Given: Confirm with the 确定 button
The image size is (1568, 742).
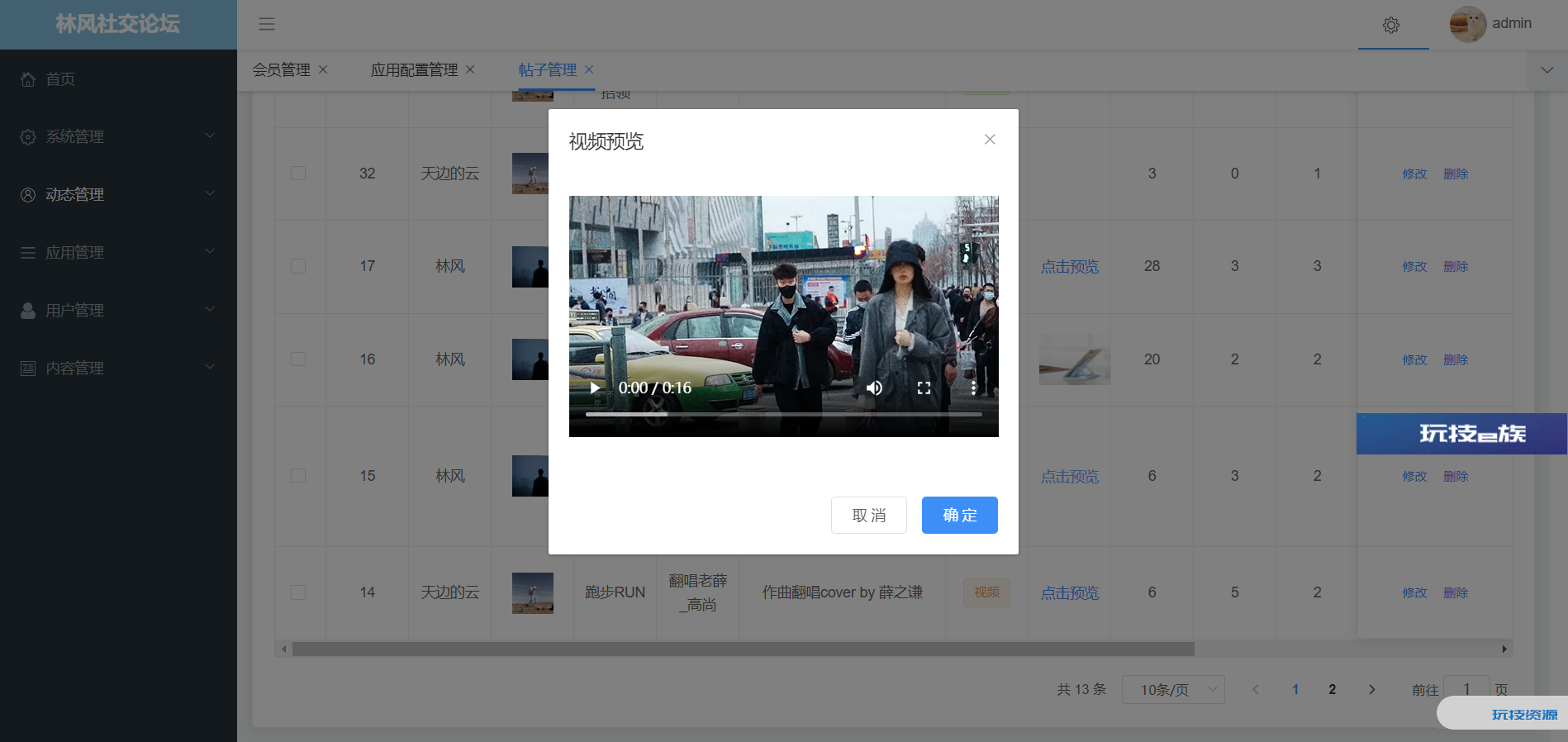Looking at the screenshot, I should point(960,515).
